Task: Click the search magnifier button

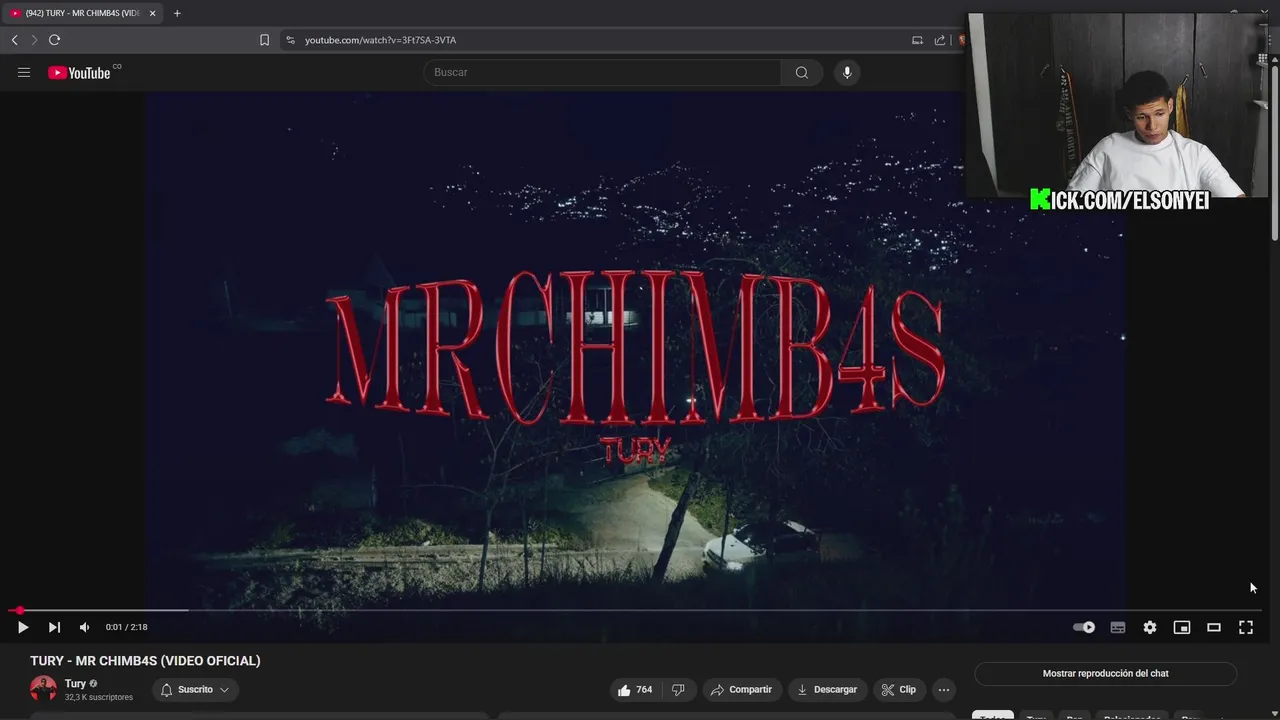Action: pyautogui.click(x=802, y=72)
